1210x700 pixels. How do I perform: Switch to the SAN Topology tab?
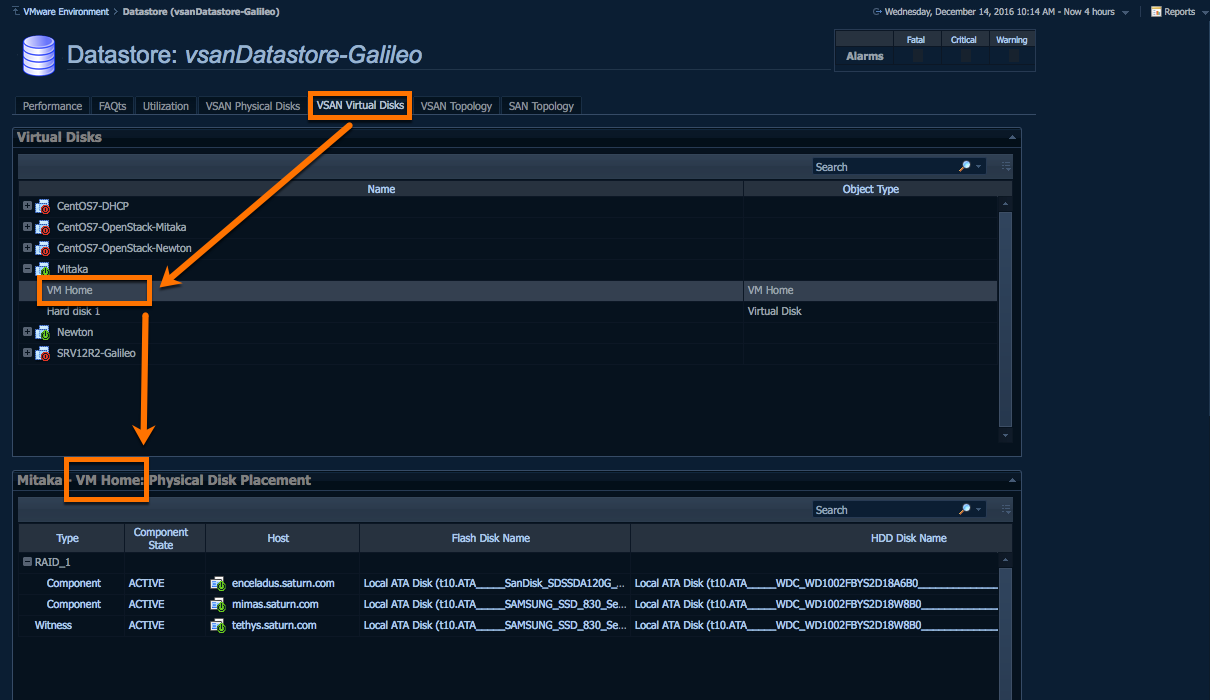(x=541, y=106)
